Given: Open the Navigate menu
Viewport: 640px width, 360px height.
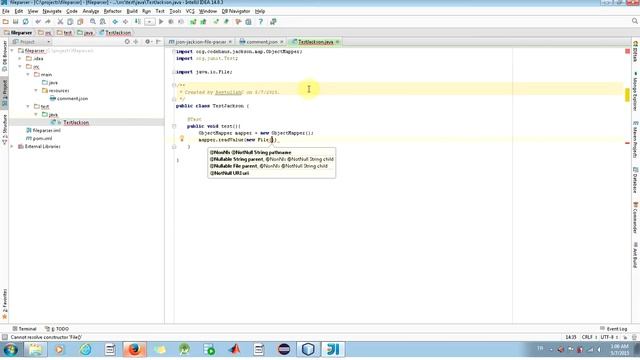Looking at the screenshot, I should pyautogui.click(x=52, y=11).
